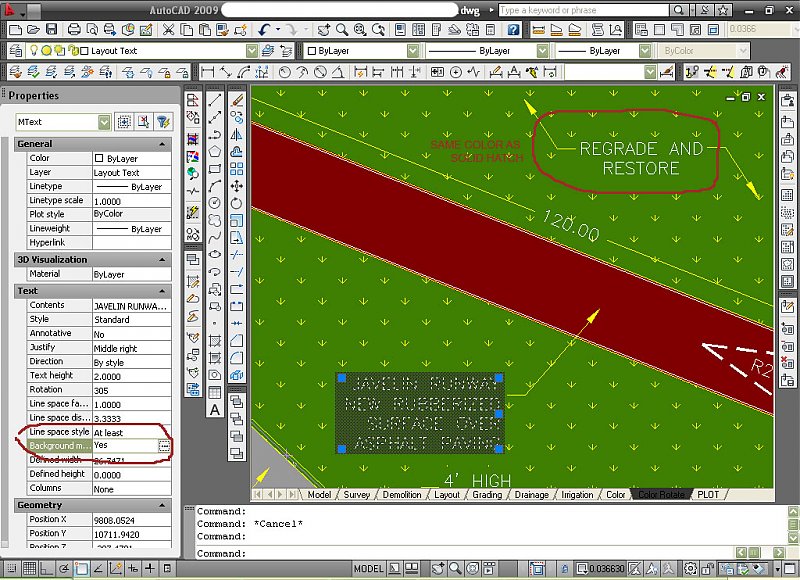Open the linetype ByLayer dropdown
The height and width of the screenshot is (580, 800).
542,51
